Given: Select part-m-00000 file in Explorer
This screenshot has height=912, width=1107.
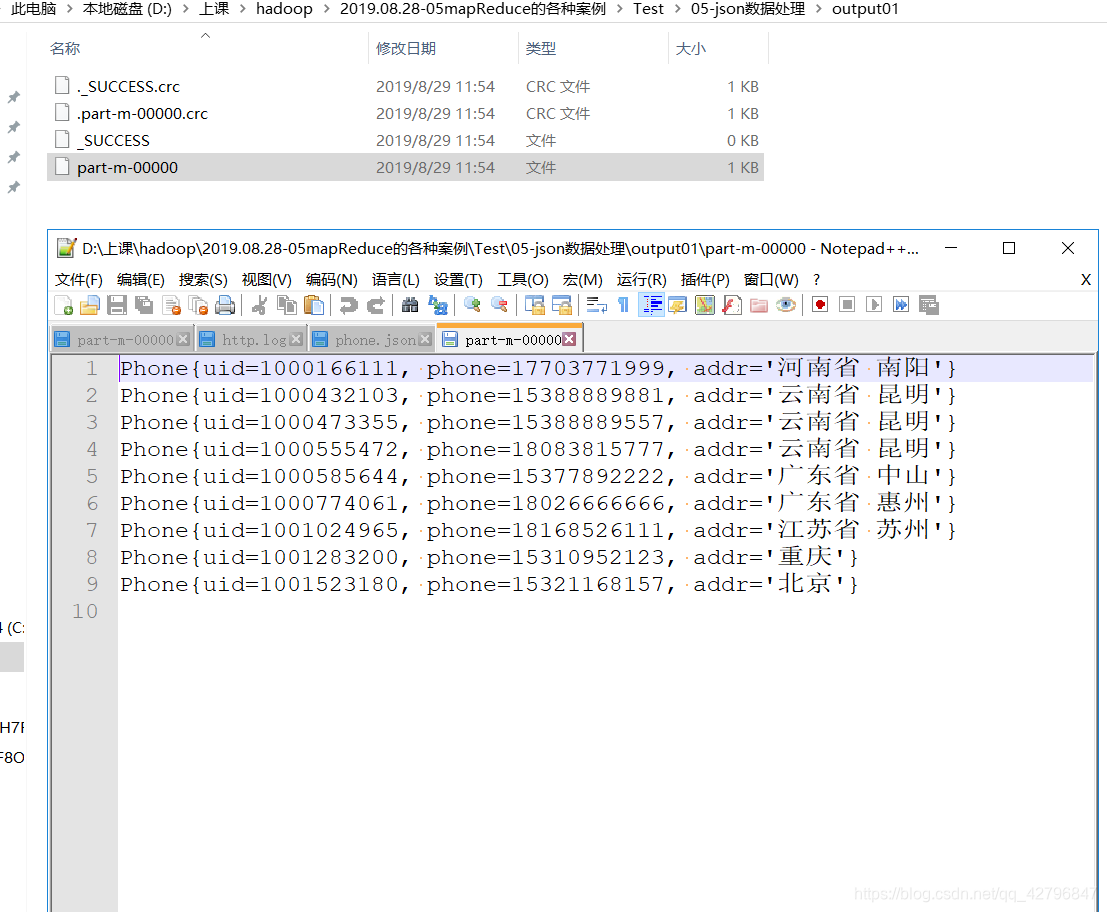Looking at the screenshot, I should 405,167.
